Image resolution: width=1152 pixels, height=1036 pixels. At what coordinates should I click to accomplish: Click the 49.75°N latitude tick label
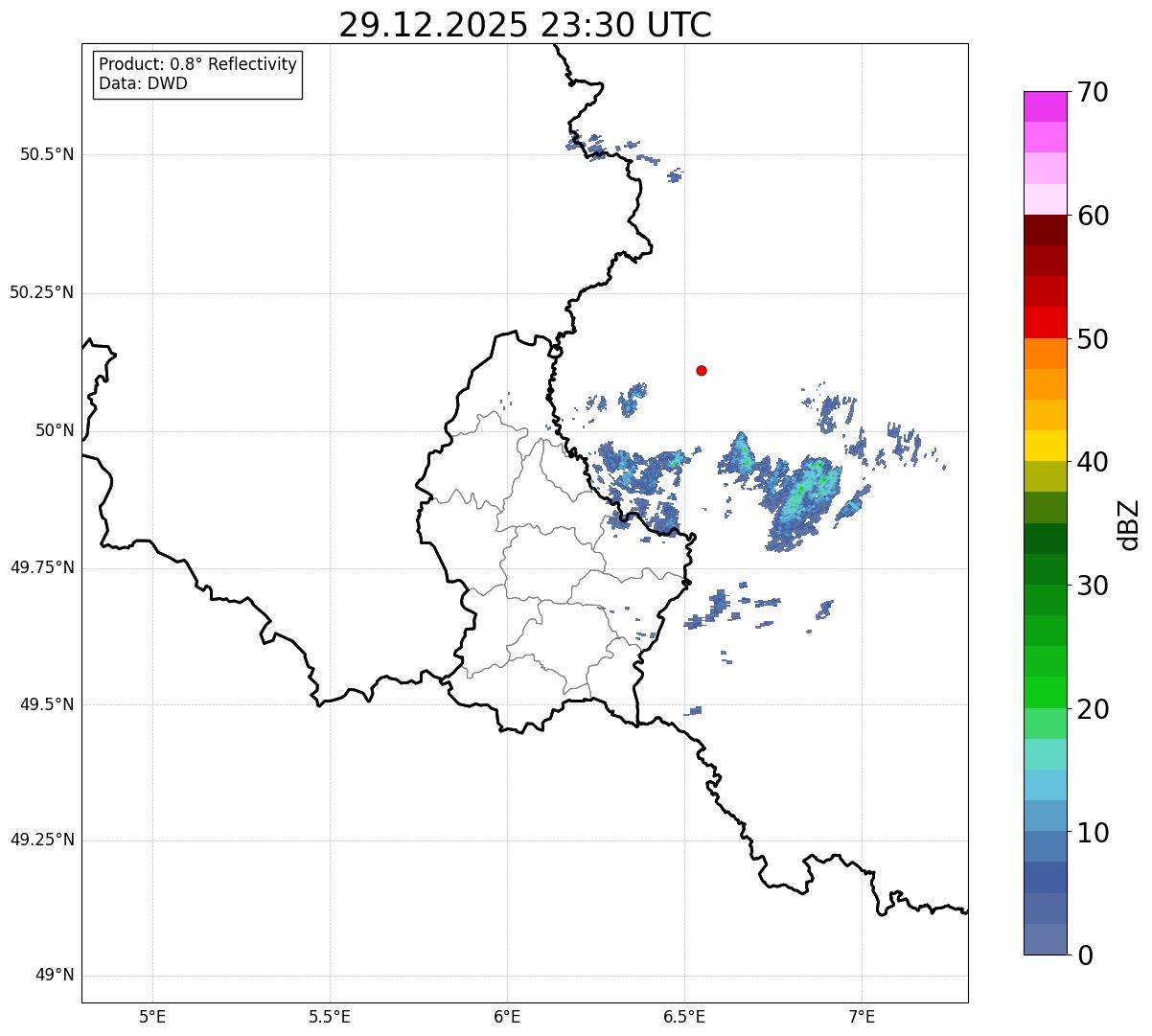(42, 567)
